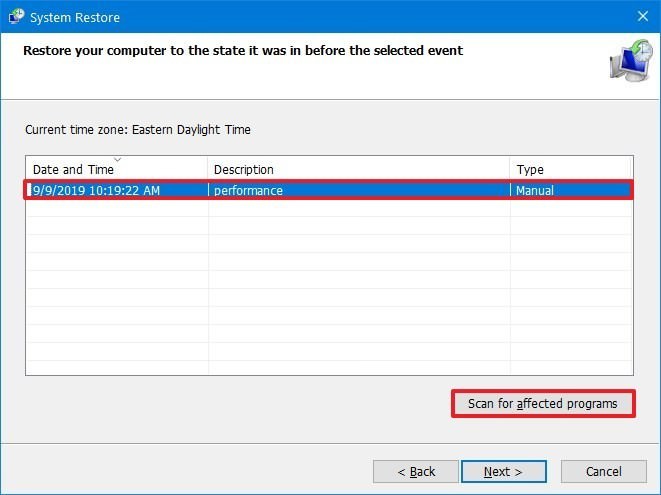Sort restore points by Type column header
This screenshot has width=661, height=495.
pyautogui.click(x=530, y=170)
